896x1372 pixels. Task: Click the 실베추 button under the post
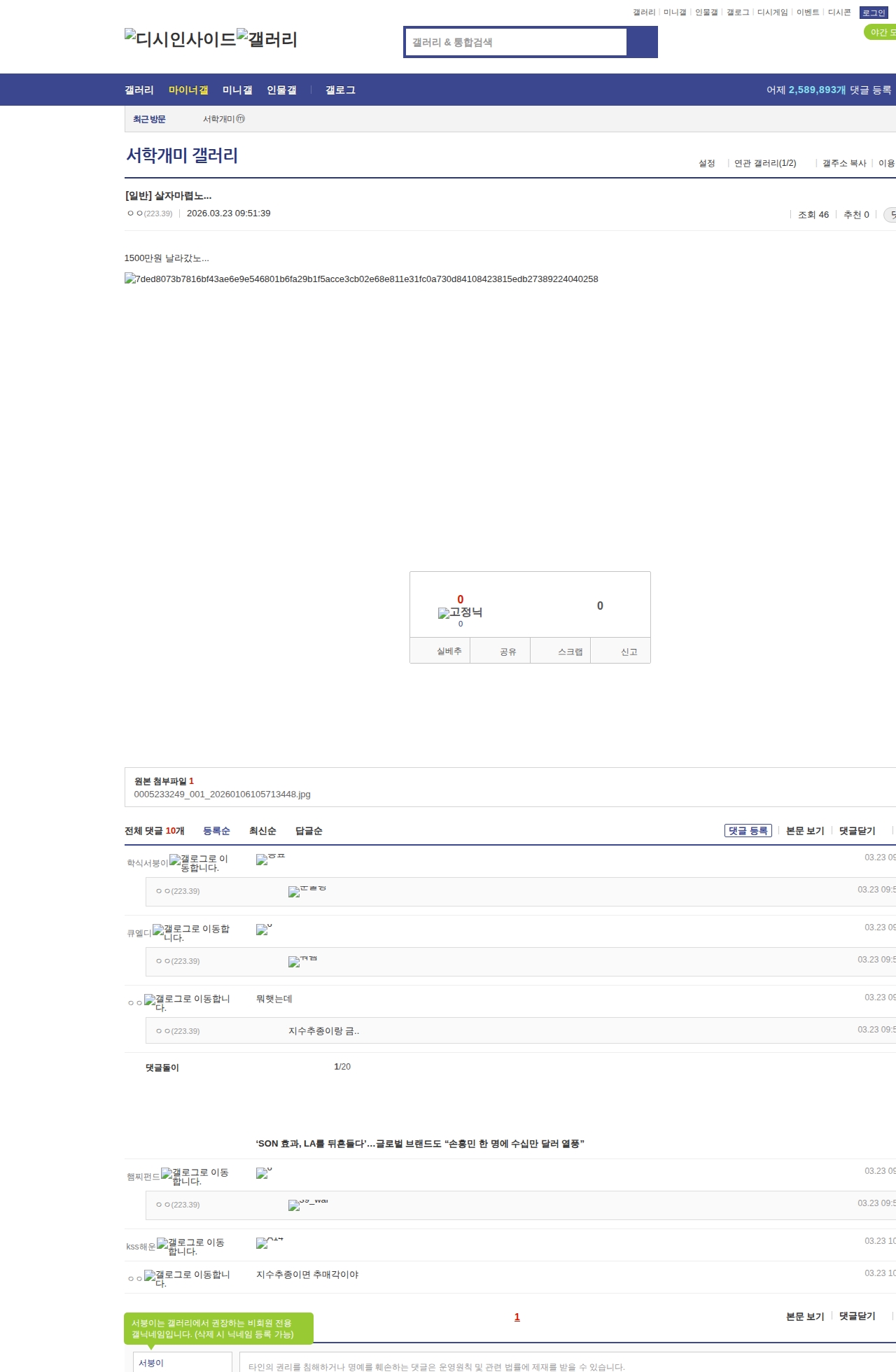tap(449, 651)
